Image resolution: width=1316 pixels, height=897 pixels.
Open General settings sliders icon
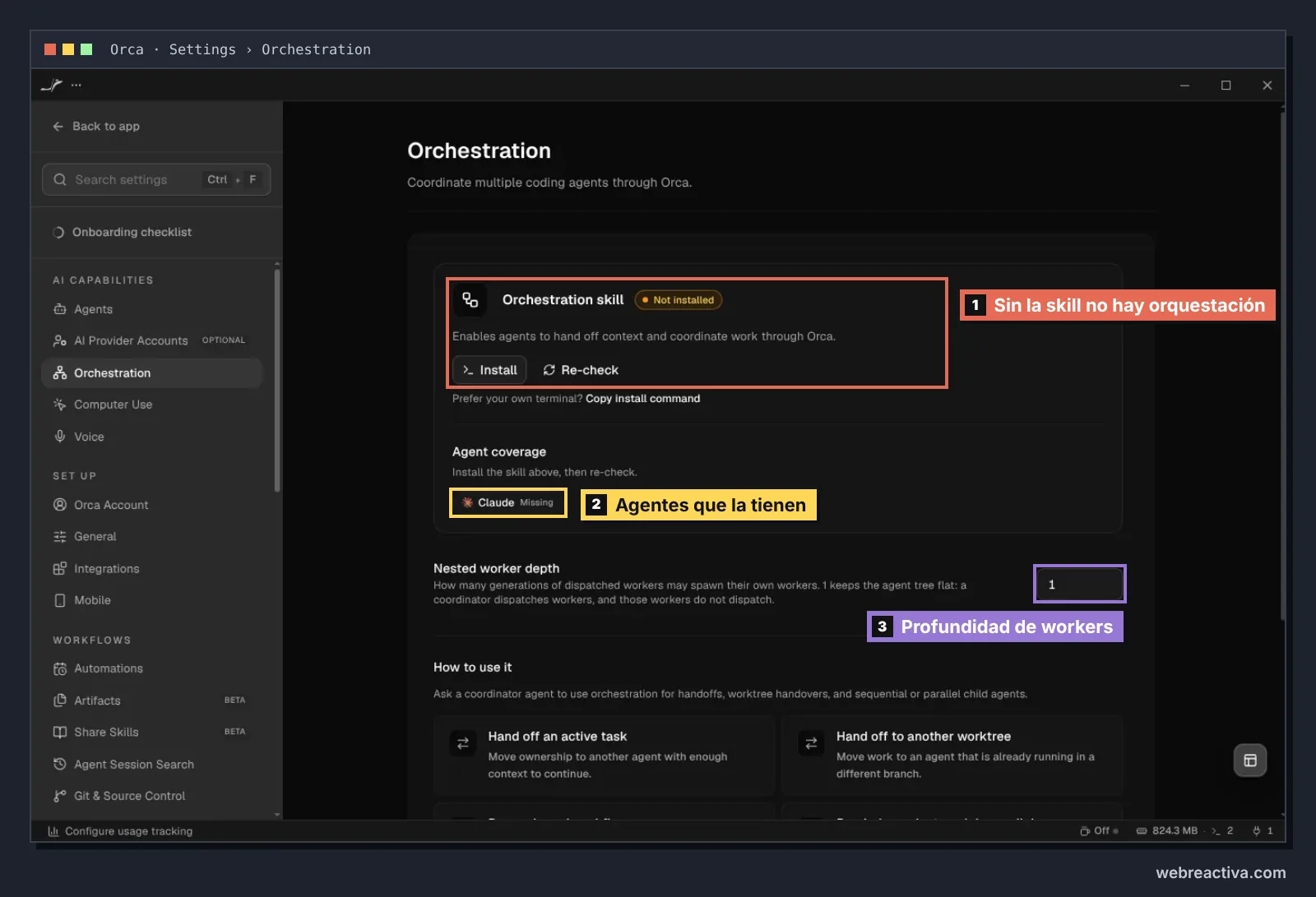click(60, 537)
